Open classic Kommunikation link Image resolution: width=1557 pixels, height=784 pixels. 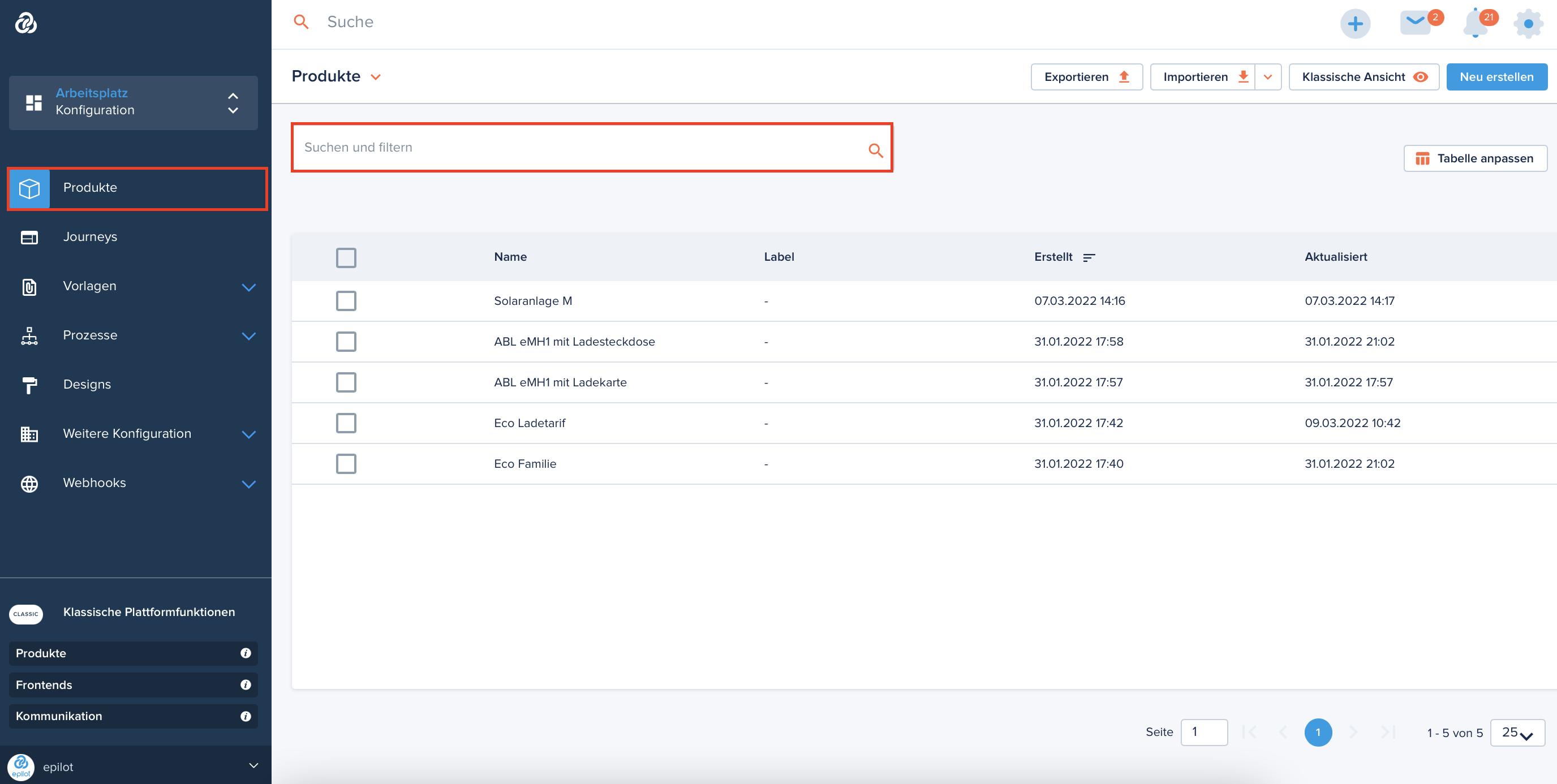tap(133, 716)
